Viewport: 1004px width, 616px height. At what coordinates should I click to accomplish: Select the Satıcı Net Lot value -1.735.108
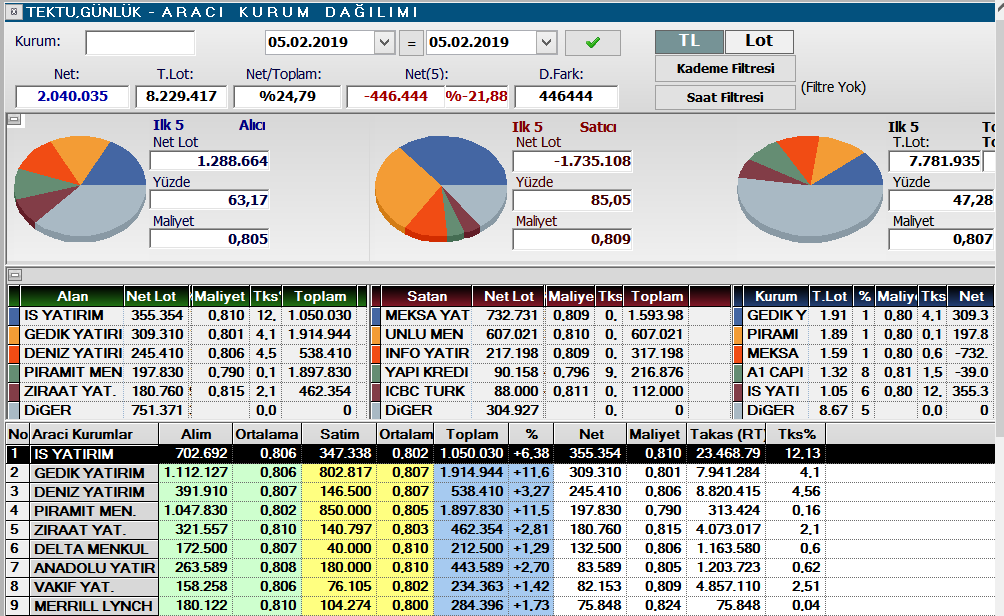click(572, 161)
